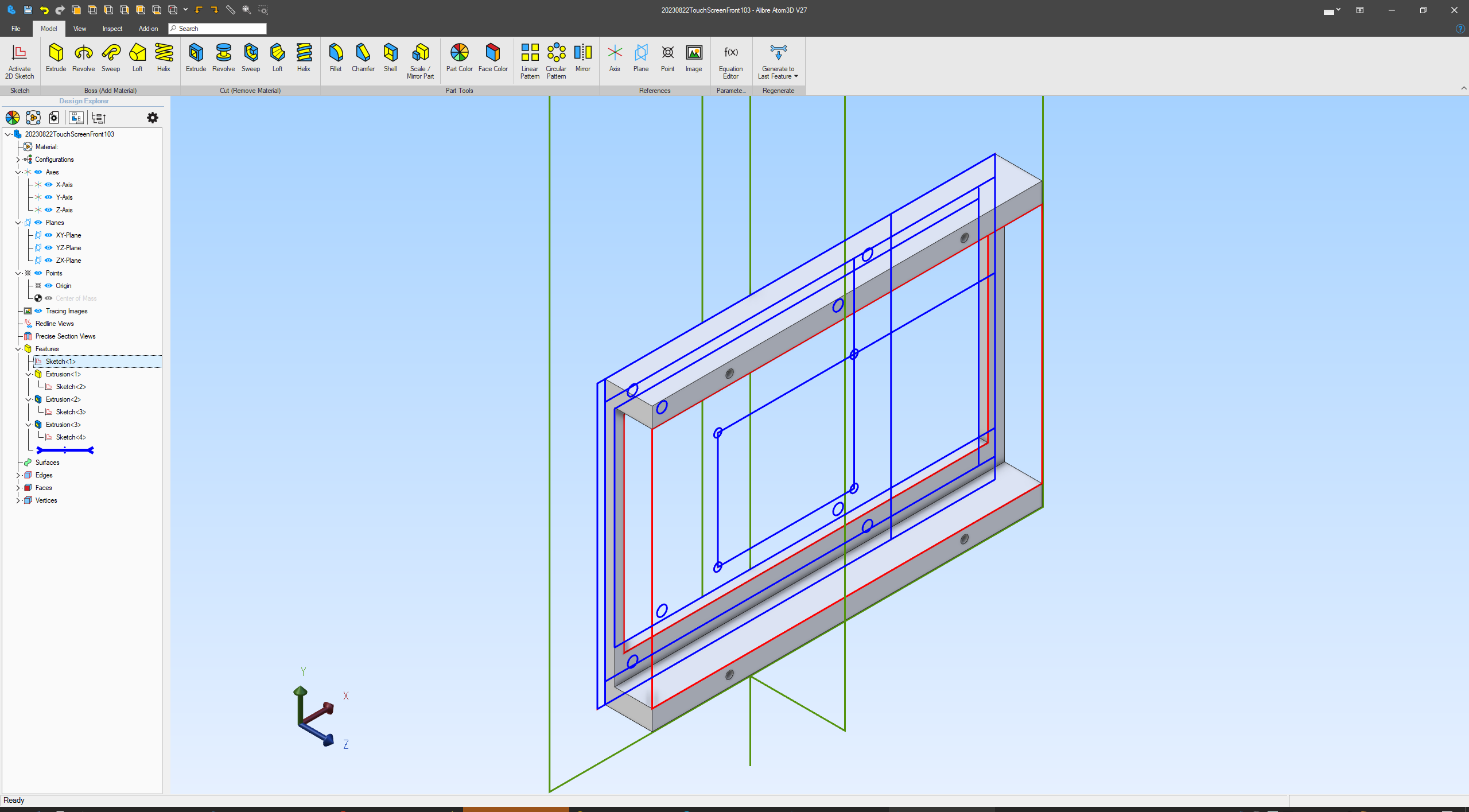The height and width of the screenshot is (812, 1469).
Task: Select Sketch<4> in the feature tree
Action: 71,437
